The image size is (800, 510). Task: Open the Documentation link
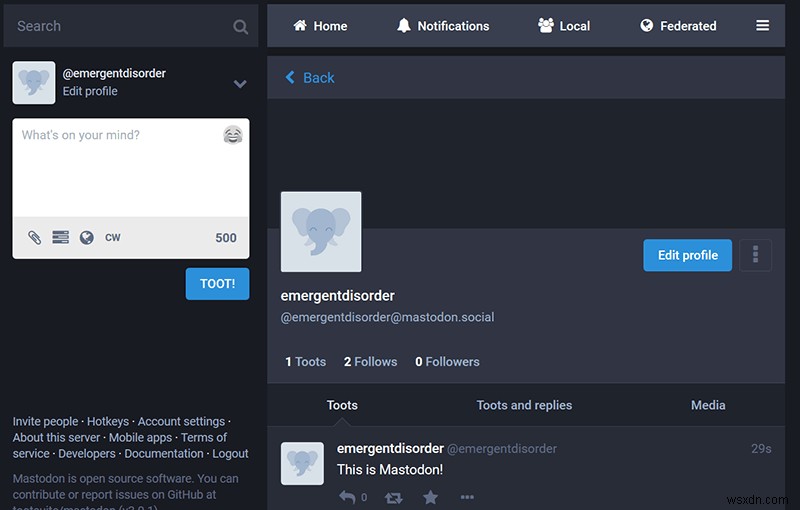164,453
